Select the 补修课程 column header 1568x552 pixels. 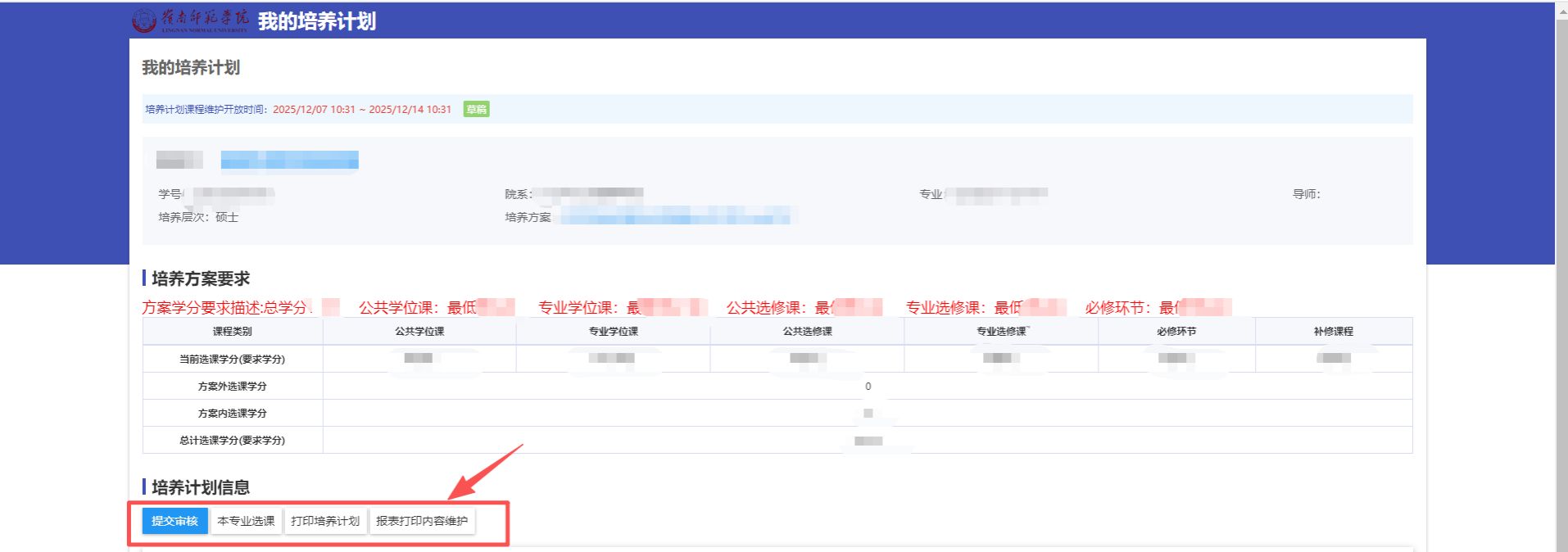pos(1334,332)
